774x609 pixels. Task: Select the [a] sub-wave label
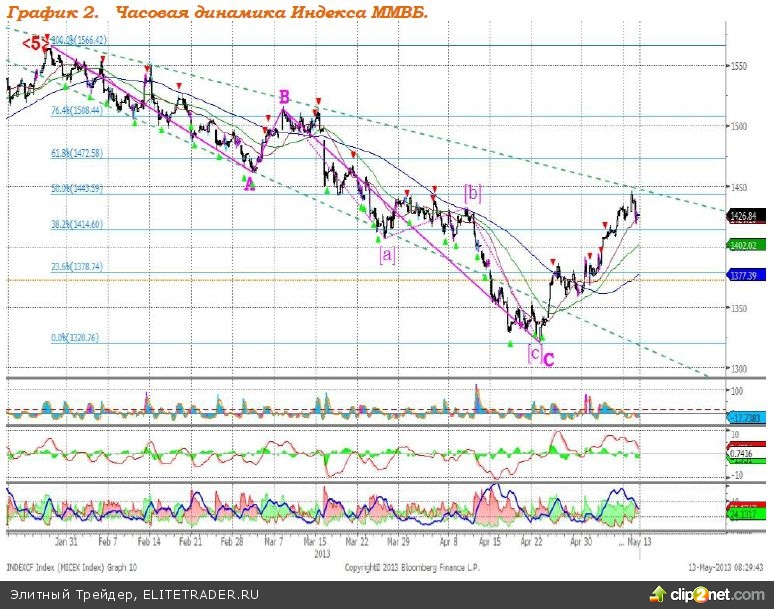coord(386,254)
